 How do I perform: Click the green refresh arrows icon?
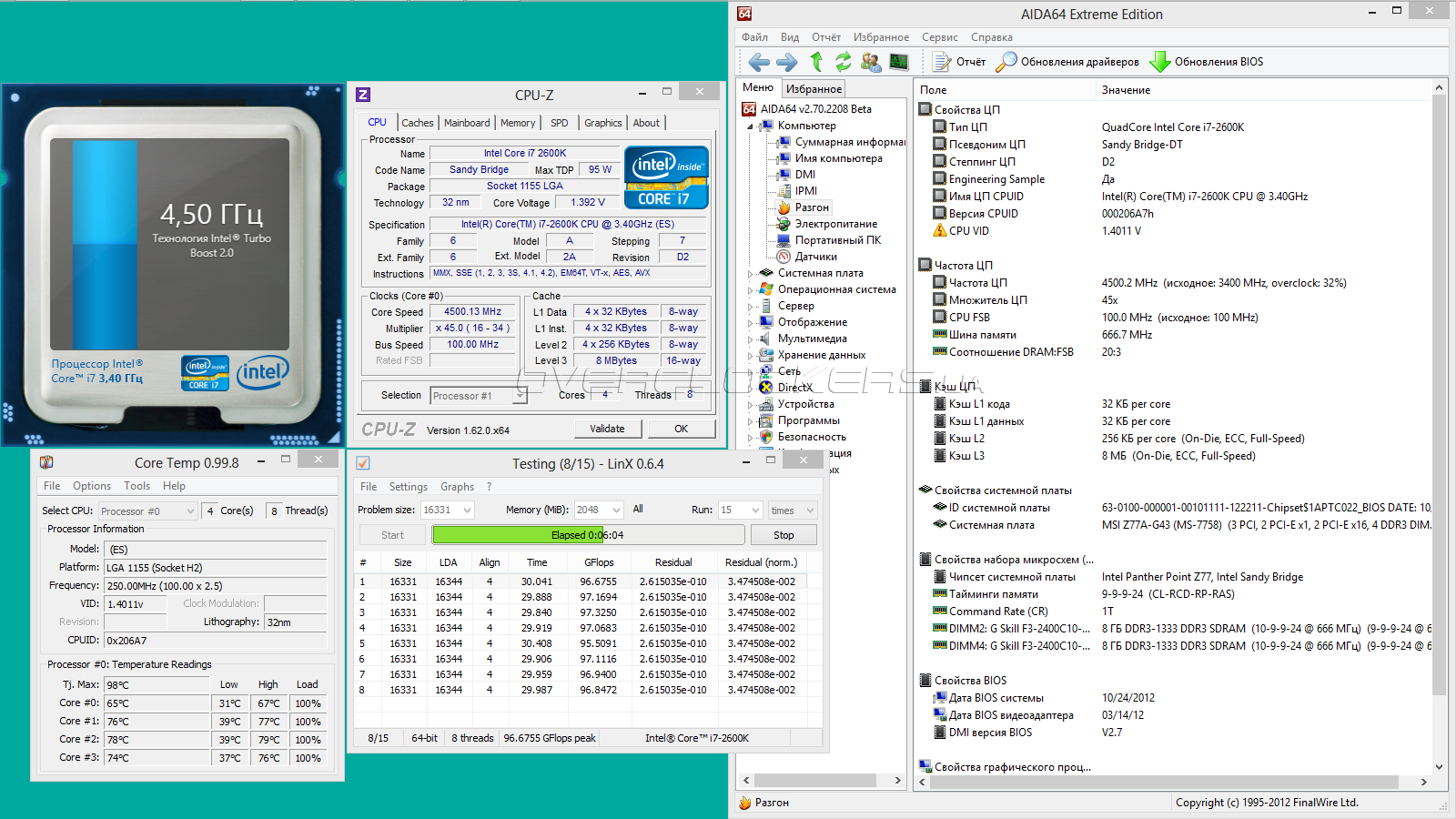pyautogui.click(x=844, y=62)
